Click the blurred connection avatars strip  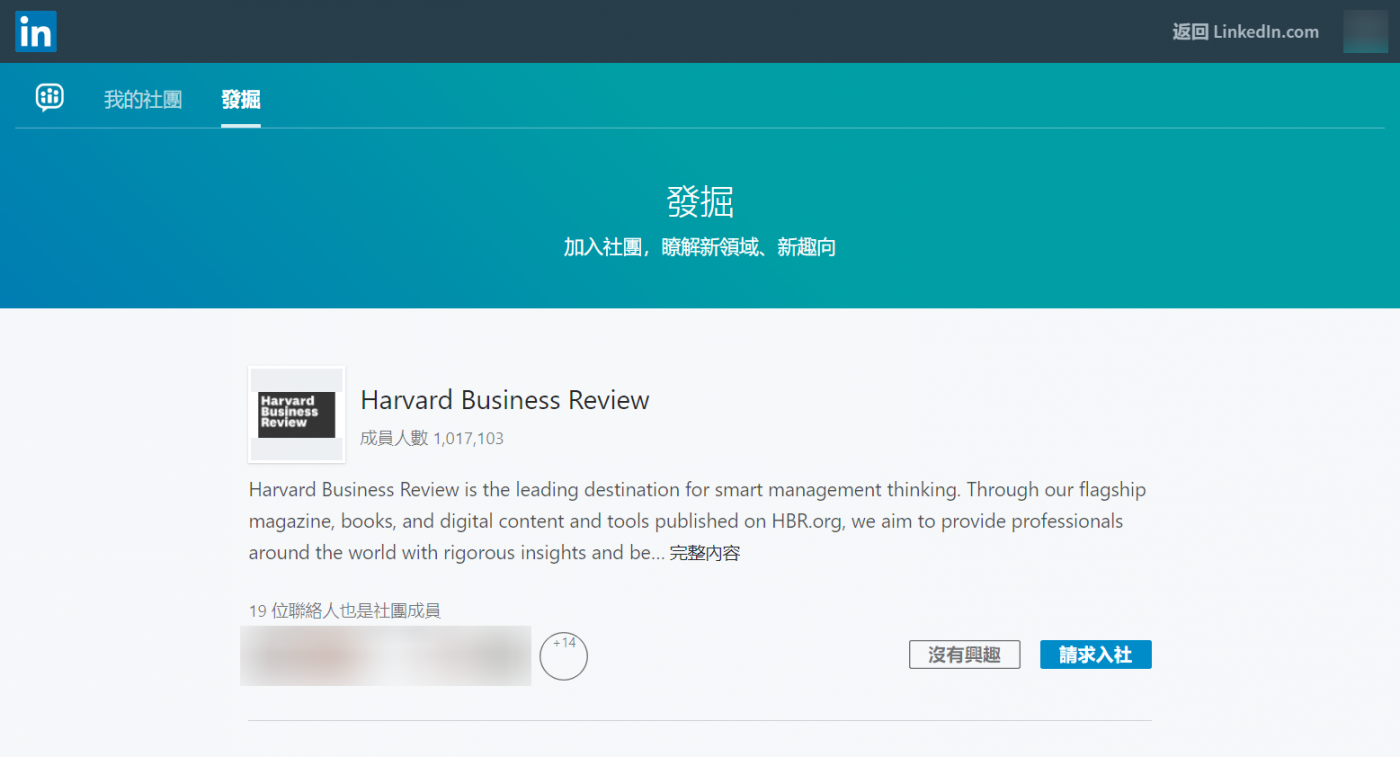click(386, 656)
